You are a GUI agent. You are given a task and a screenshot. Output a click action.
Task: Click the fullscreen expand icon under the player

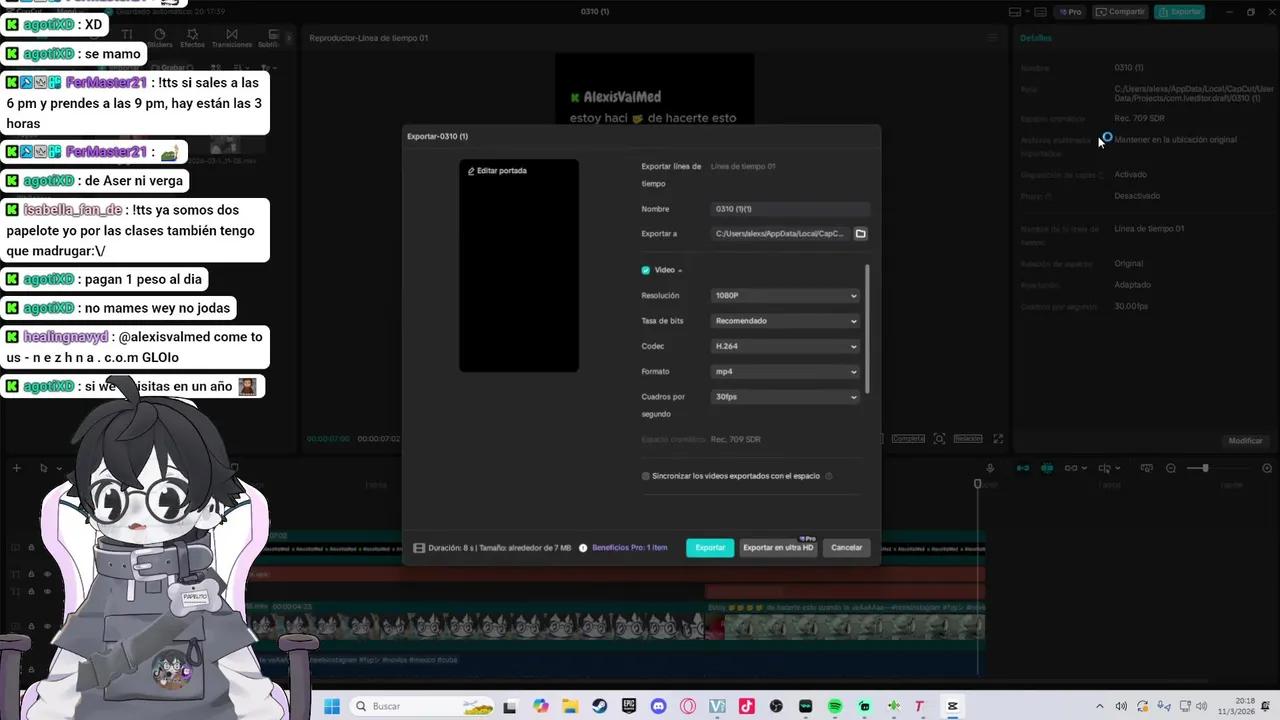coord(998,439)
